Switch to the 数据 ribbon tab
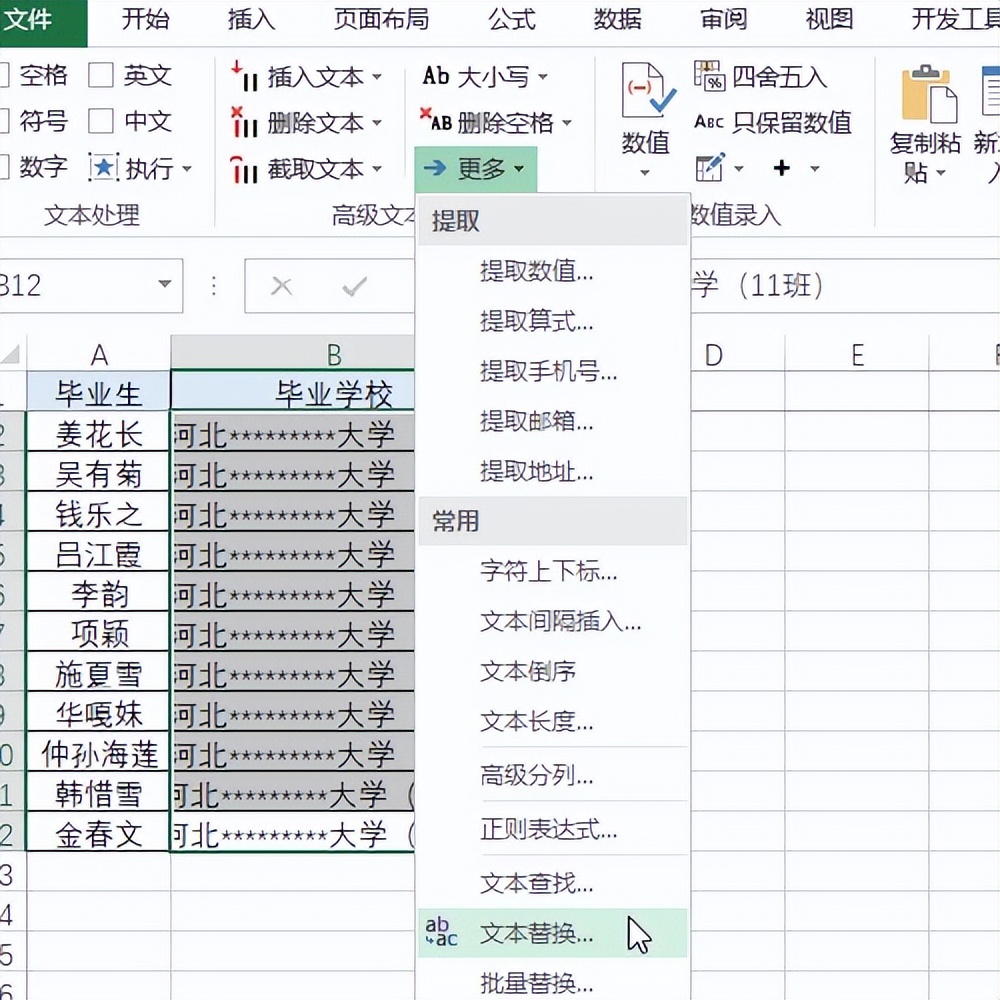 (x=618, y=20)
